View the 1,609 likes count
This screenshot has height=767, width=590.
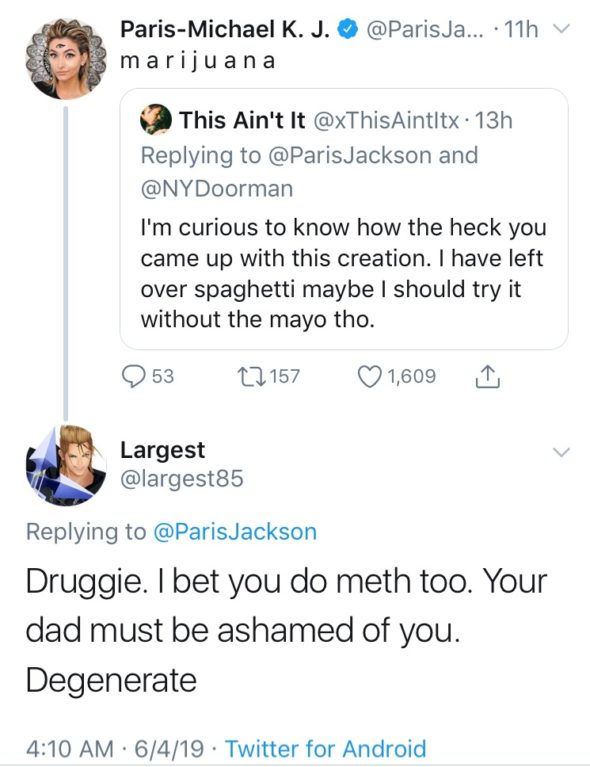point(411,376)
